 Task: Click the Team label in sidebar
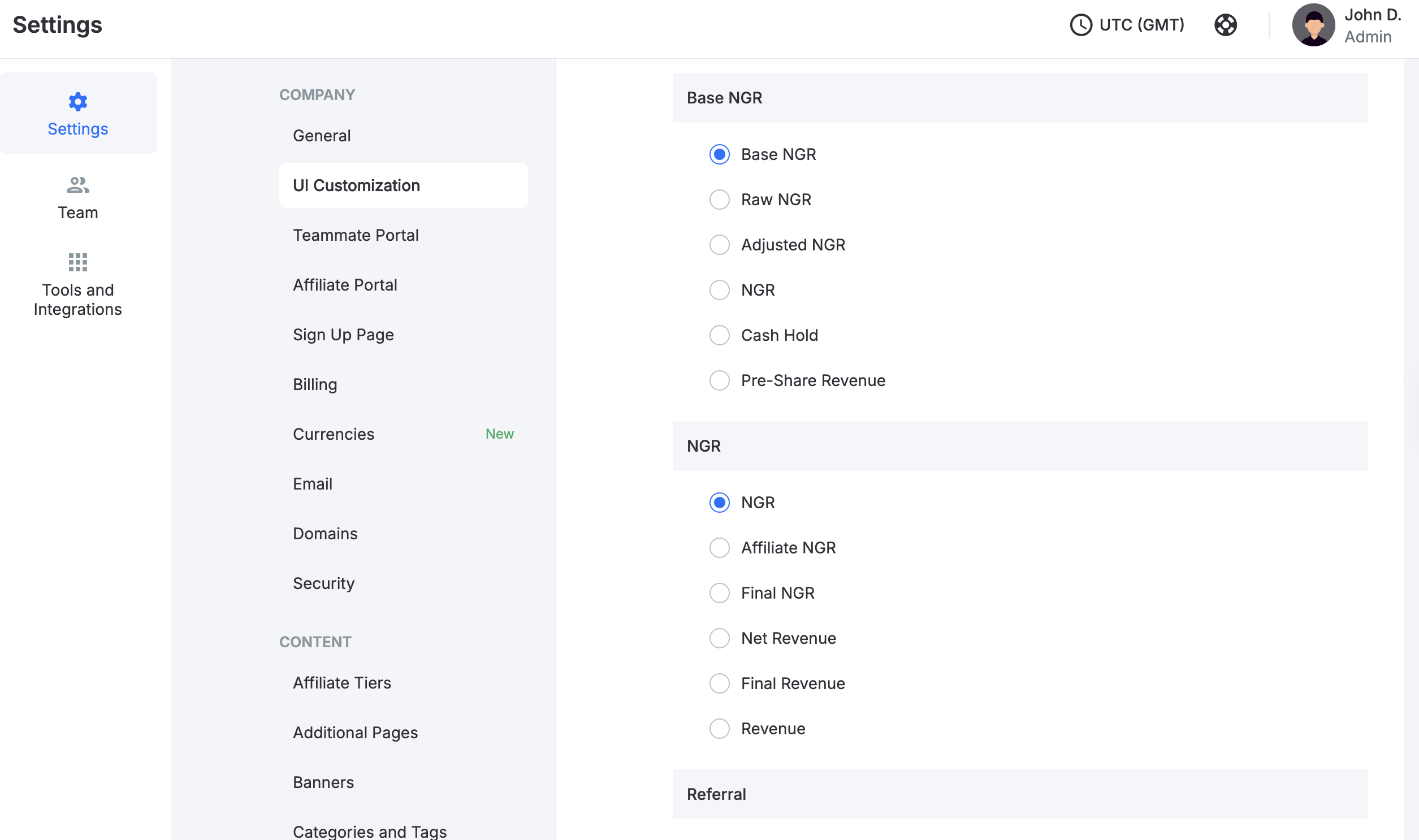77,213
